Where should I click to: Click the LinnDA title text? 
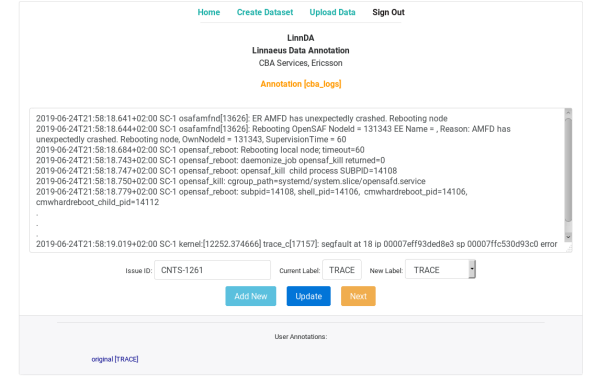[x=301, y=38]
